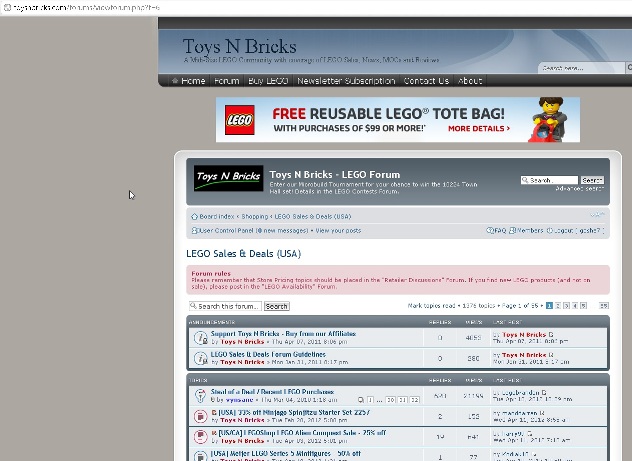Image resolution: width=632 pixels, height=461 pixels.
Task: Click announcement icon for Support Toys N Bricks
Action: [x=200, y=338]
